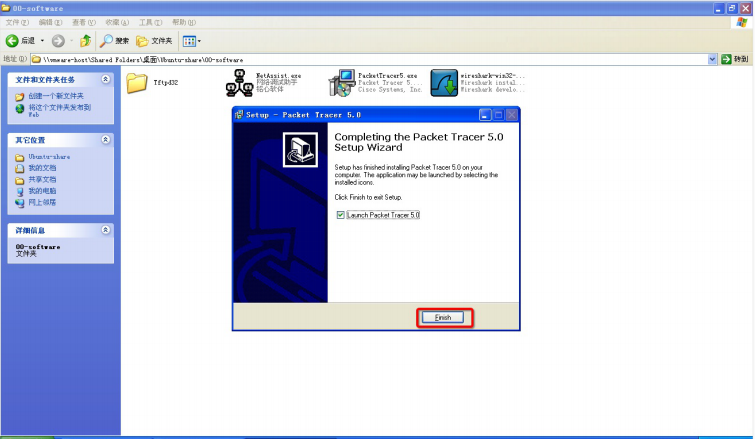Open the Back history dropdown arrow
The width and height of the screenshot is (755, 439).
tap(42, 41)
